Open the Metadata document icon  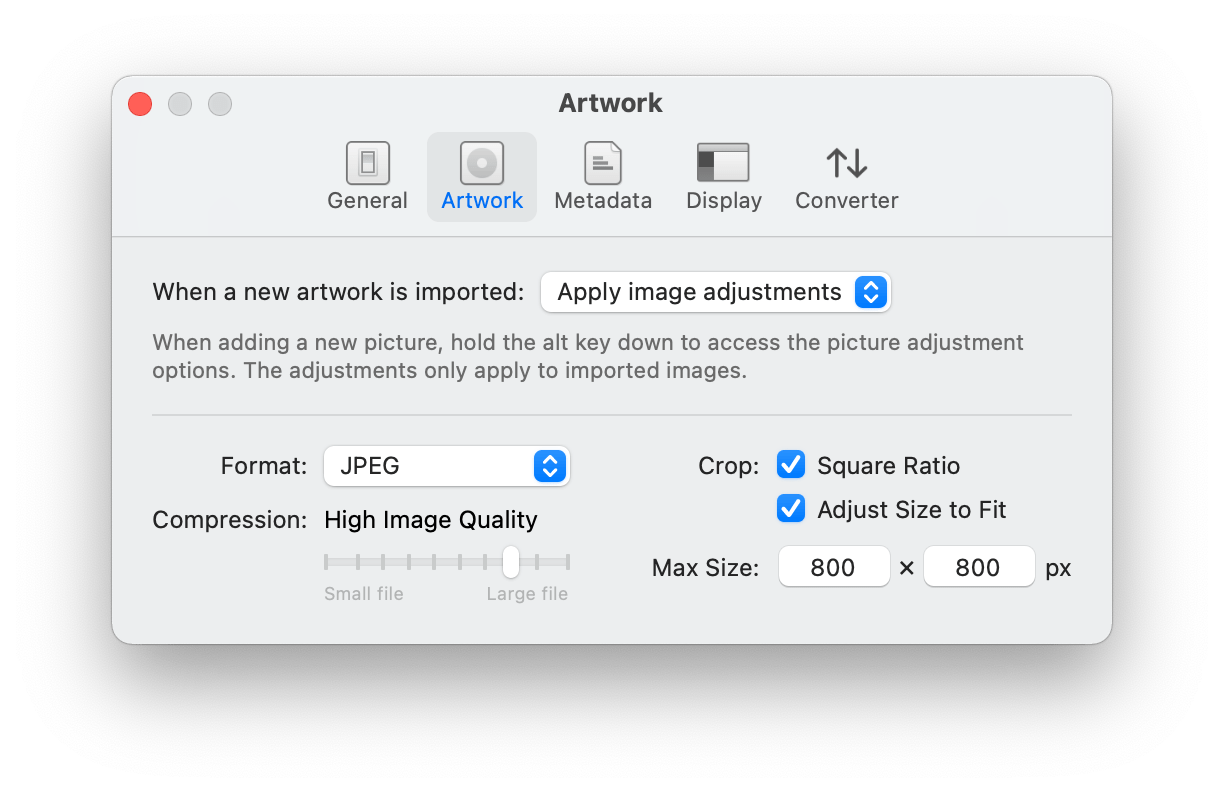603,163
